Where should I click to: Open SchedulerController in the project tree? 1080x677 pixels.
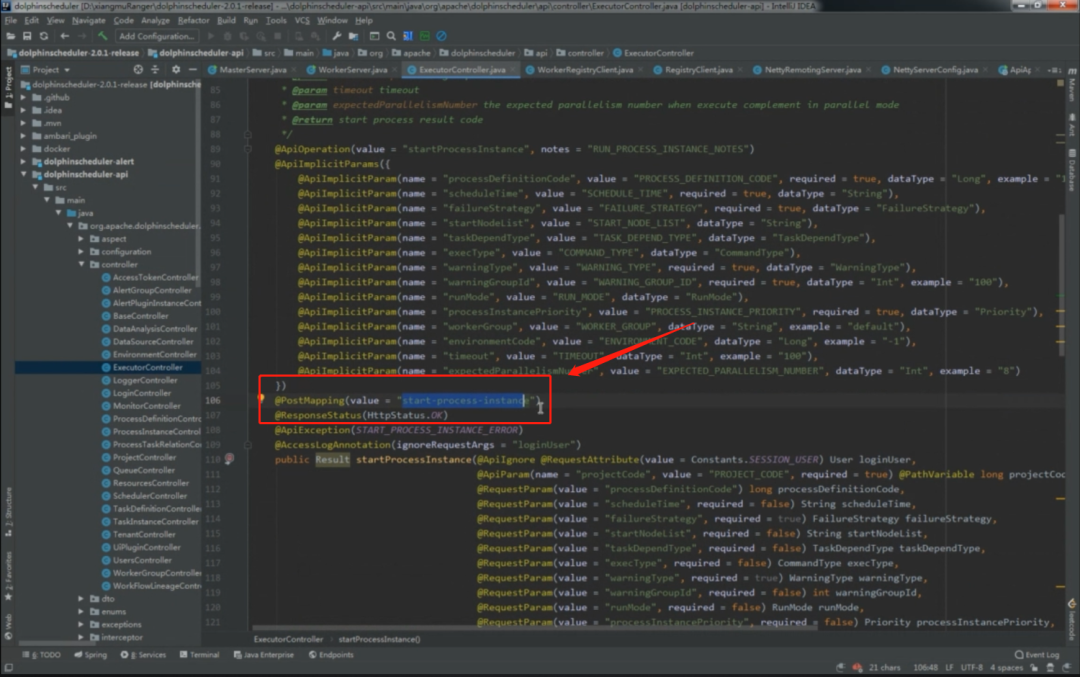(x=149, y=496)
